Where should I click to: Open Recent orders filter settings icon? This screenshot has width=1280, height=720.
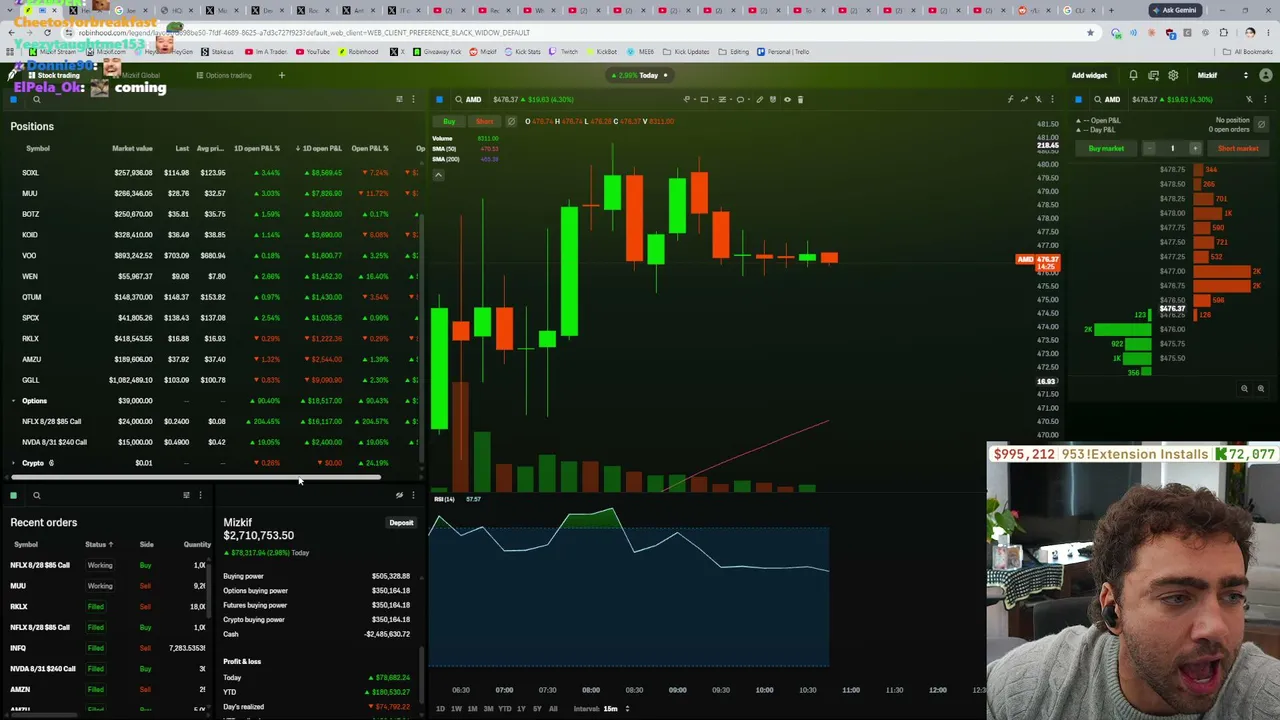coord(186,495)
